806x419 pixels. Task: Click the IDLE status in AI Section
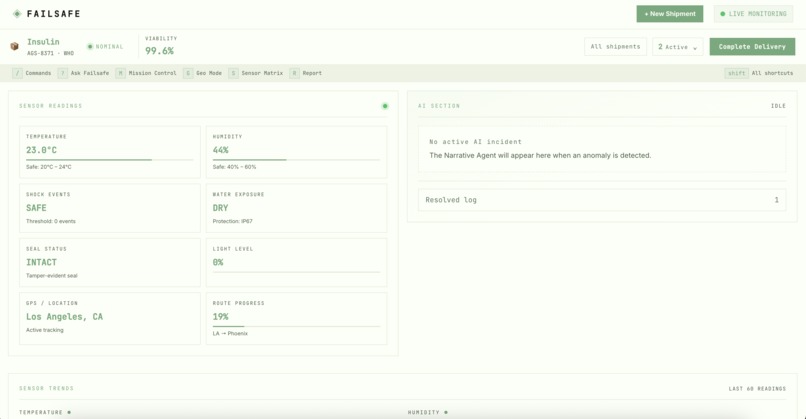(x=778, y=106)
